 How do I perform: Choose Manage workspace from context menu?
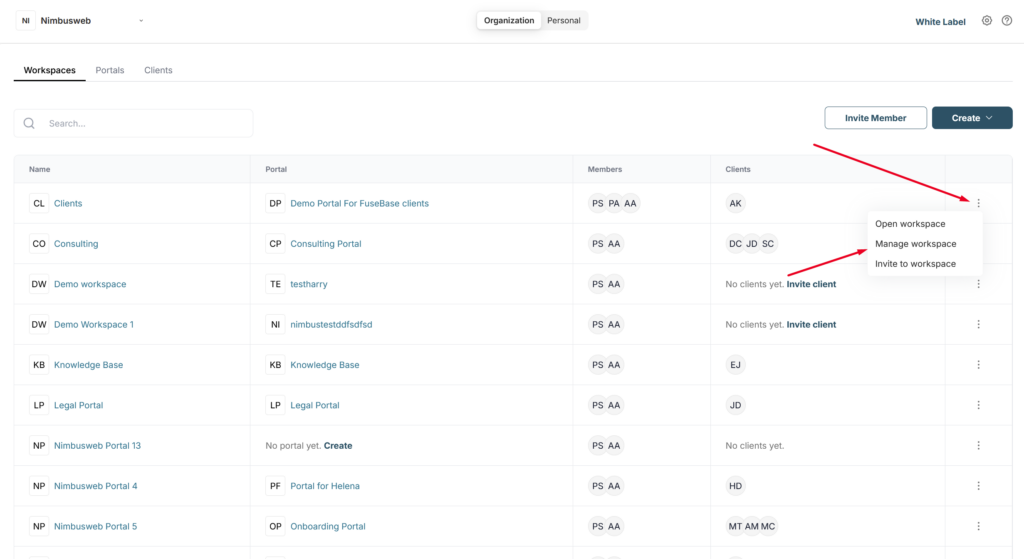pyautogui.click(x=916, y=244)
